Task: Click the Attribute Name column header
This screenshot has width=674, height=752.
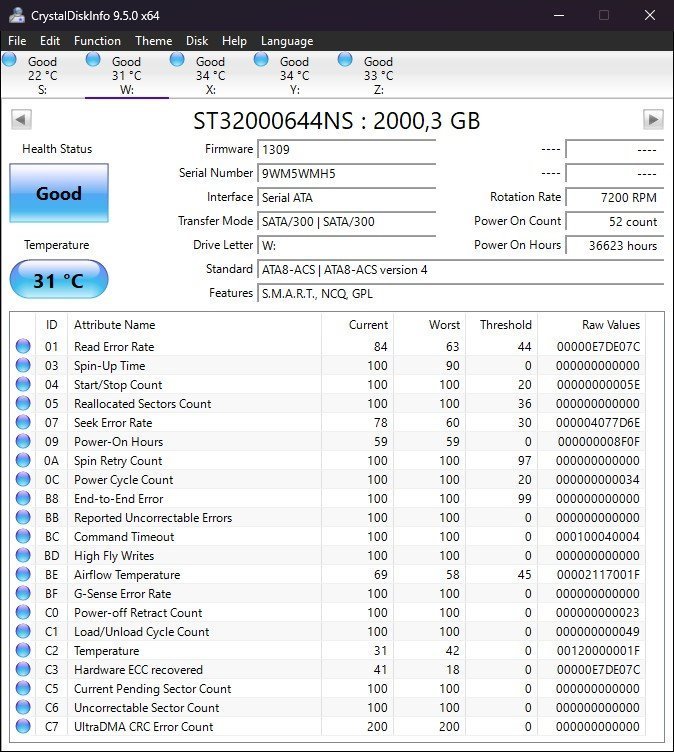Action: pyautogui.click(x=114, y=325)
